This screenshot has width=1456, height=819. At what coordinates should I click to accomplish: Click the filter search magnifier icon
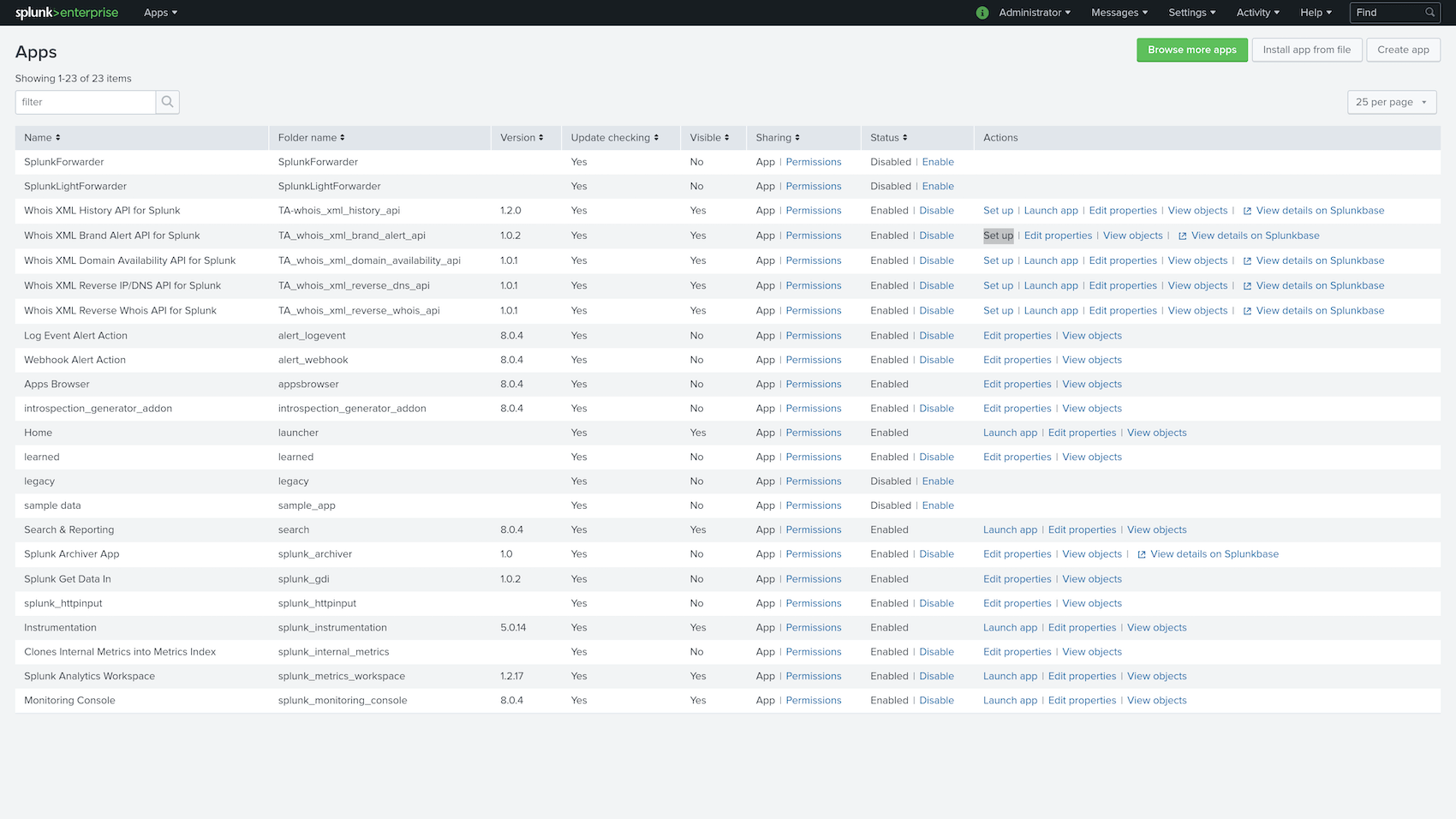[x=168, y=102]
